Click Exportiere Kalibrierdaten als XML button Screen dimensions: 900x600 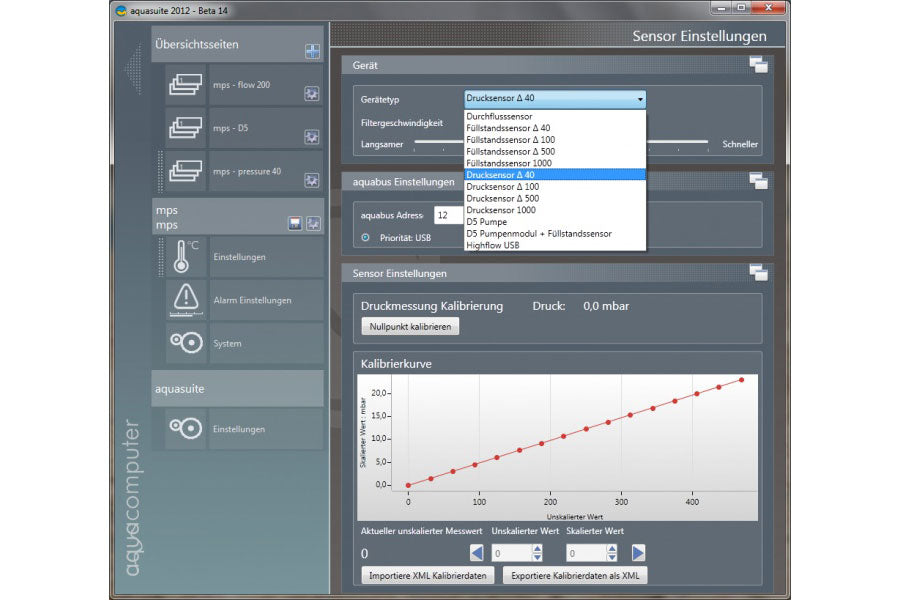[574, 576]
